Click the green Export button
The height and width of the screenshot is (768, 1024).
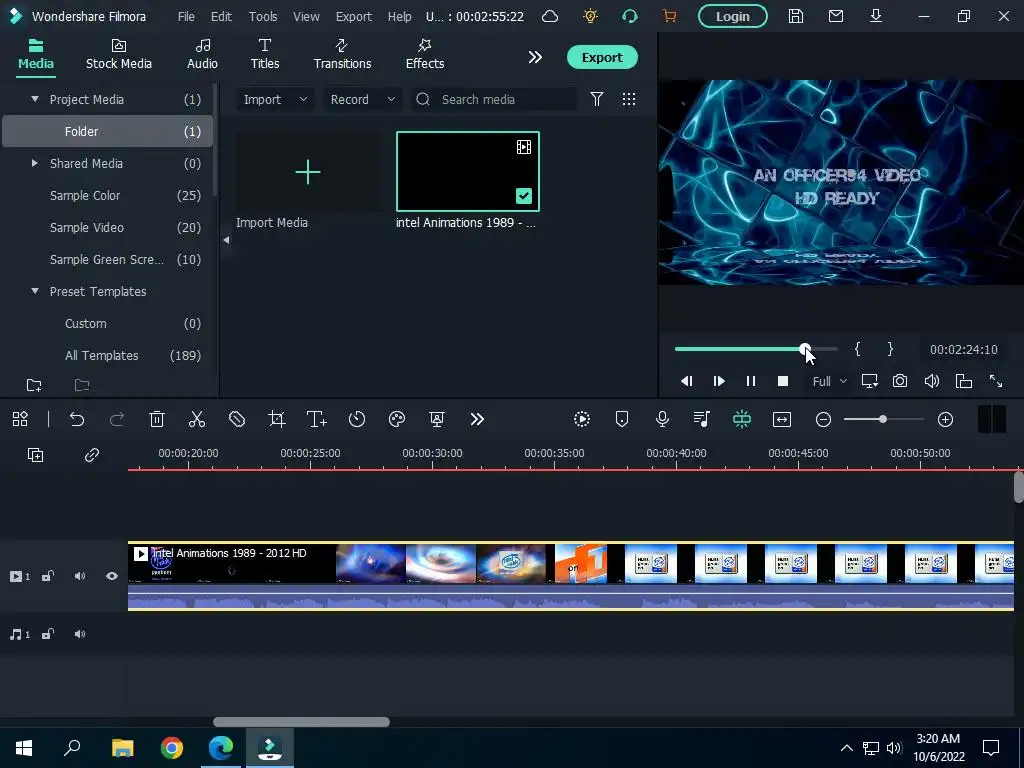point(602,57)
